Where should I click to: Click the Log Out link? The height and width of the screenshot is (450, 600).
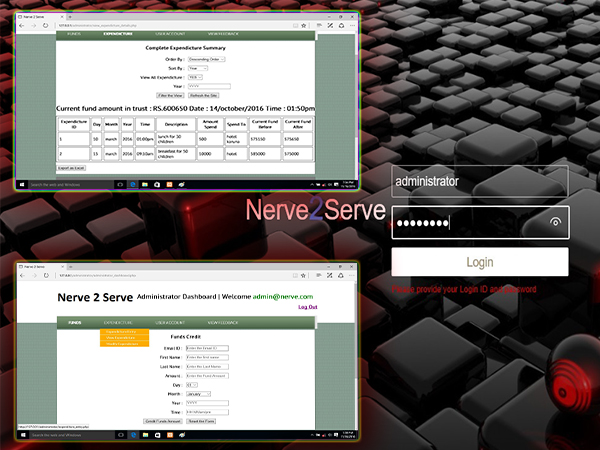(307, 307)
